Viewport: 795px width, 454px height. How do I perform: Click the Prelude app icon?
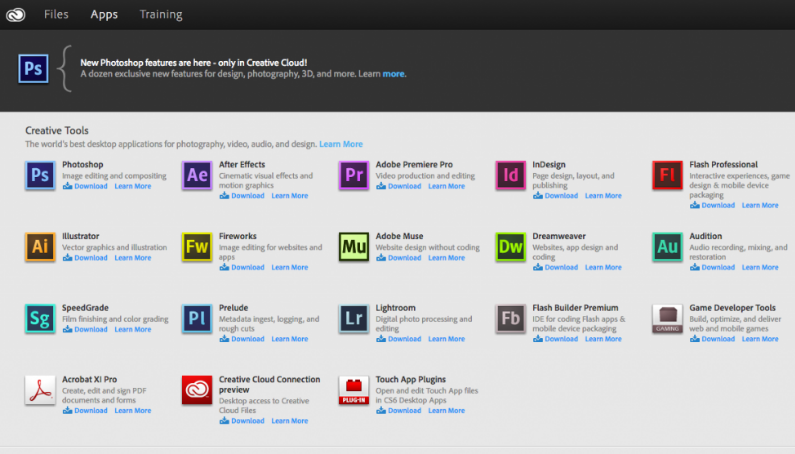197,319
